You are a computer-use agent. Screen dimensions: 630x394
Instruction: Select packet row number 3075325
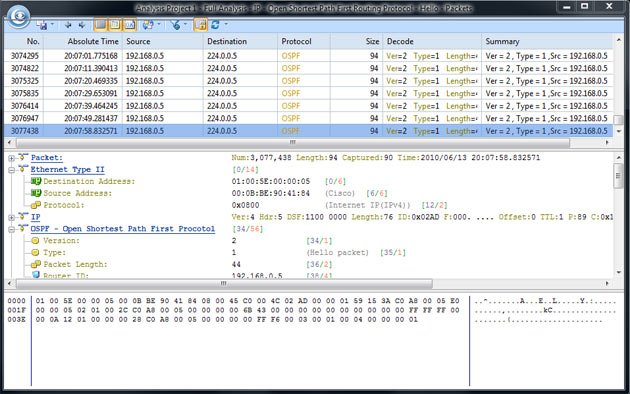click(x=309, y=81)
